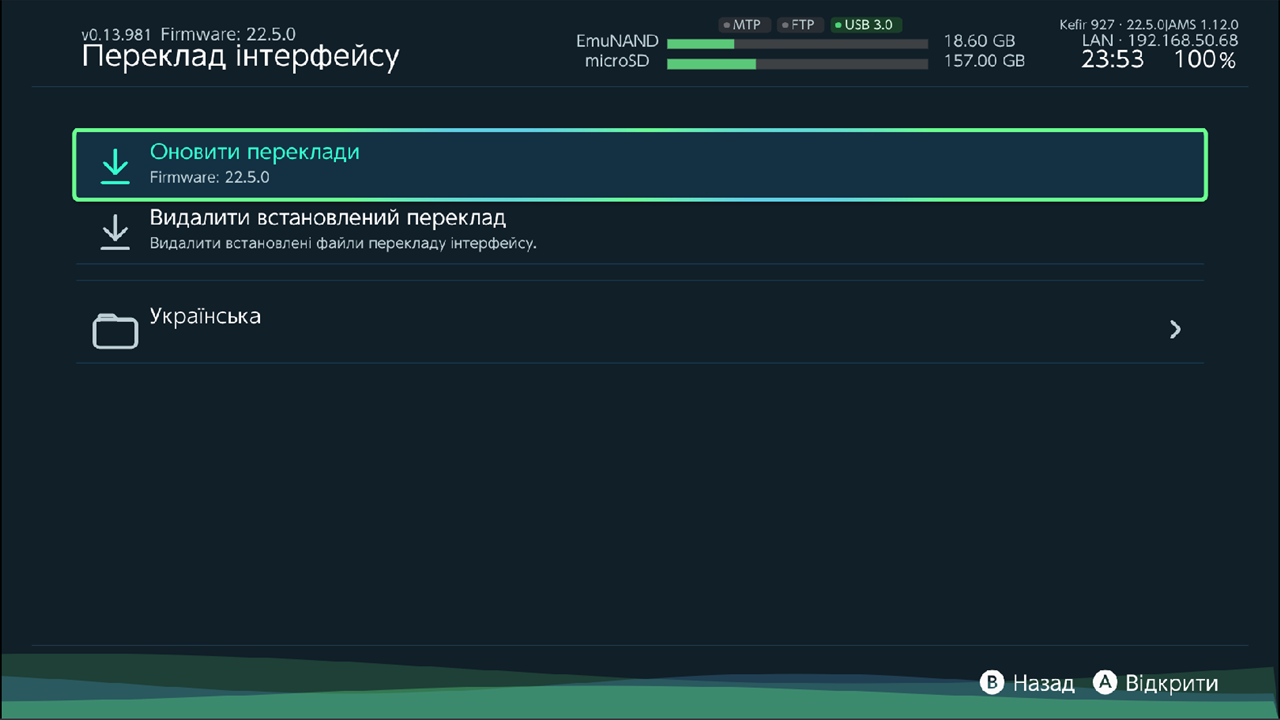
Task: Click Firmware: 22.5.0 subtitle under Оновити переклади
Action: (x=210, y=178)
